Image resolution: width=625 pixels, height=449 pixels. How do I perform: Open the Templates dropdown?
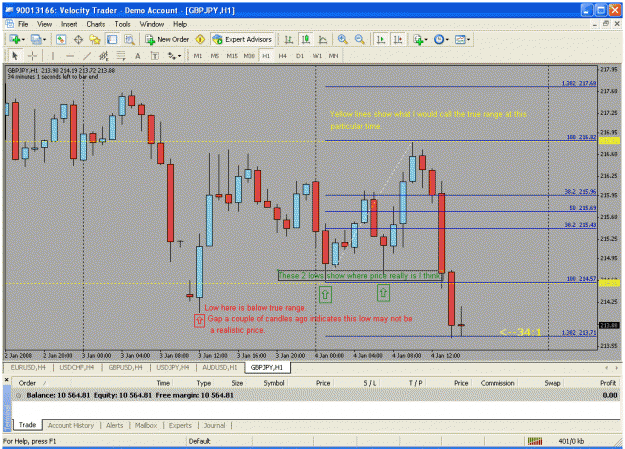tap(462, 39)
